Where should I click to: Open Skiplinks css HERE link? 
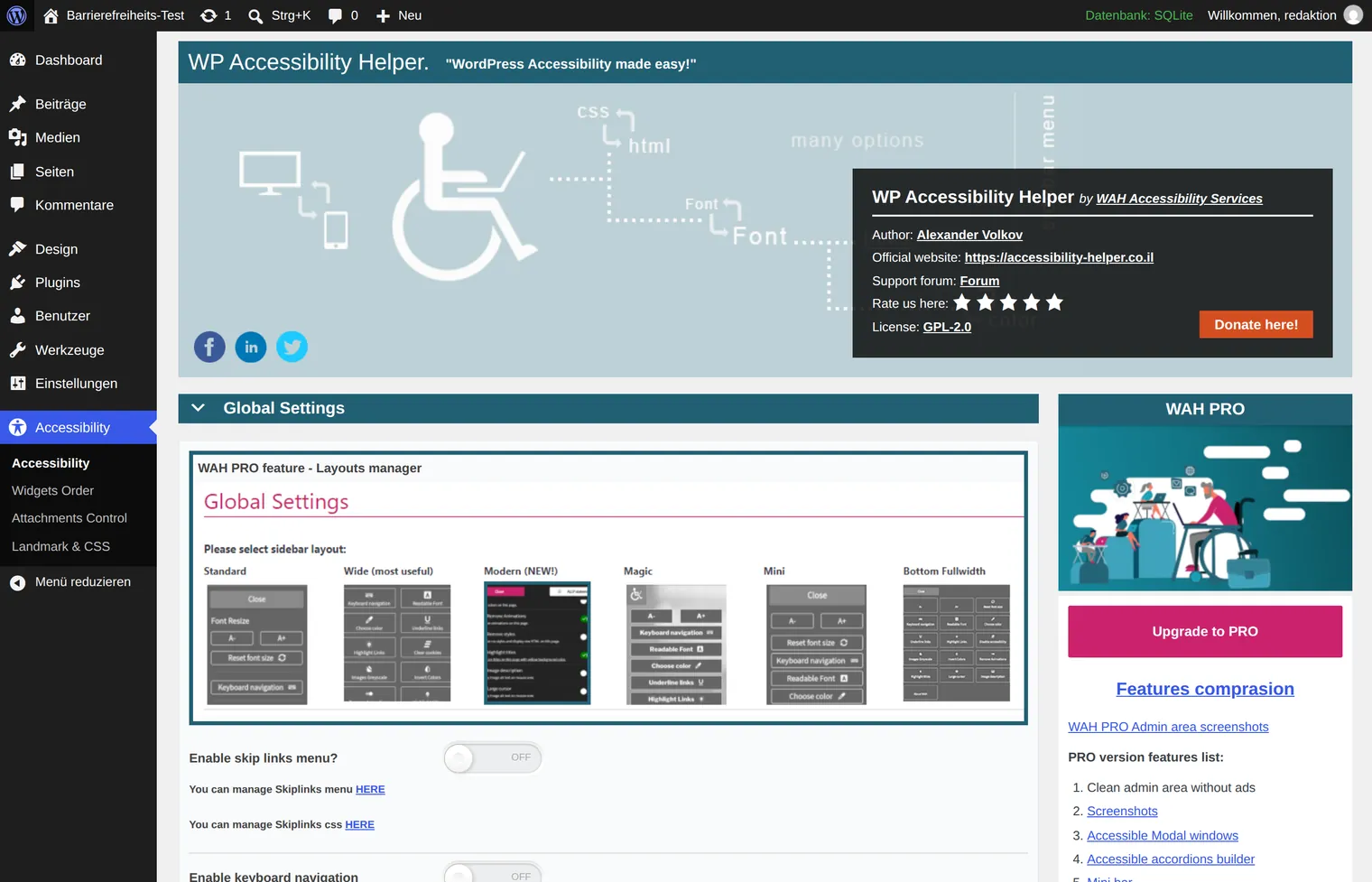click(x=359, y=825)
